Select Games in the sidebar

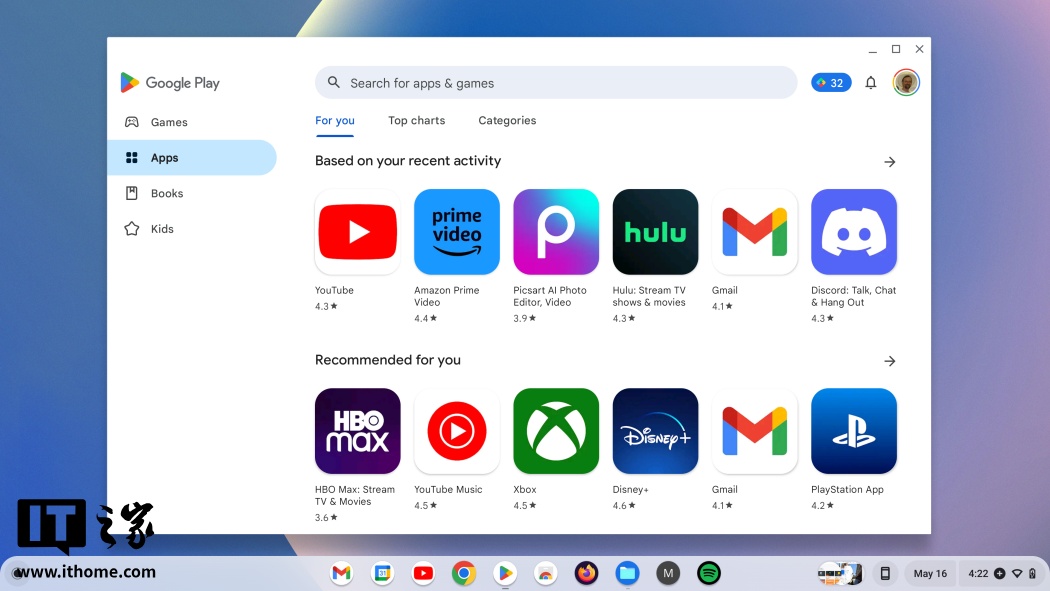[x=192, y=122]
